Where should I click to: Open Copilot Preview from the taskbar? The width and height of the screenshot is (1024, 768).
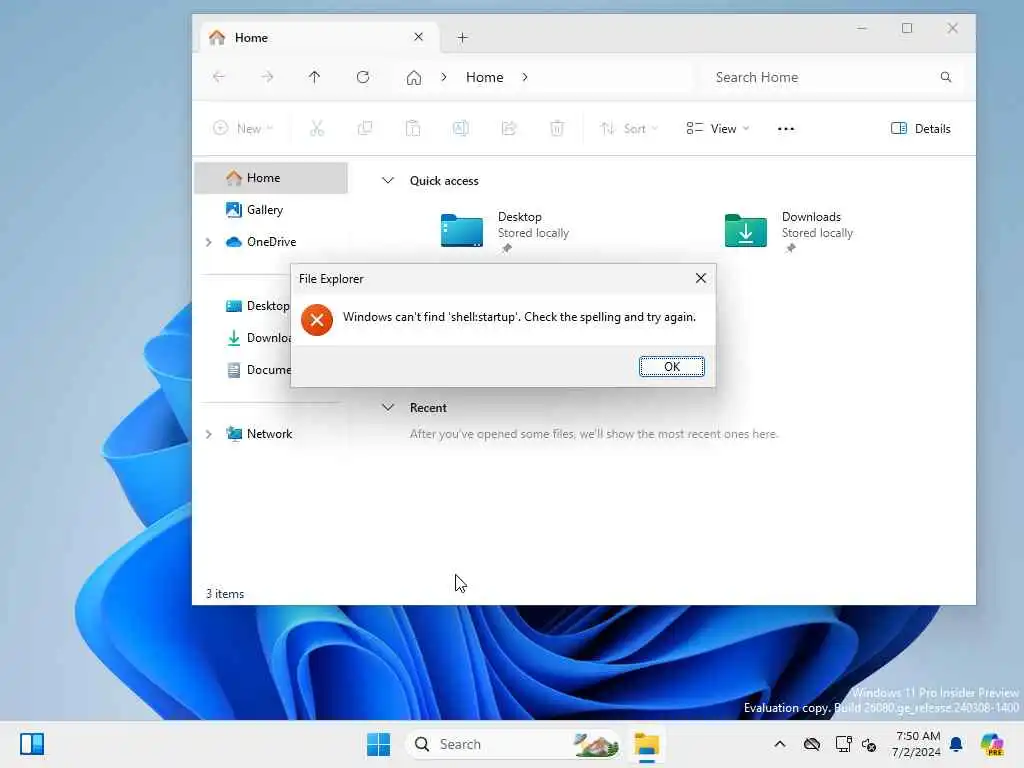click(x=993, y=744)
